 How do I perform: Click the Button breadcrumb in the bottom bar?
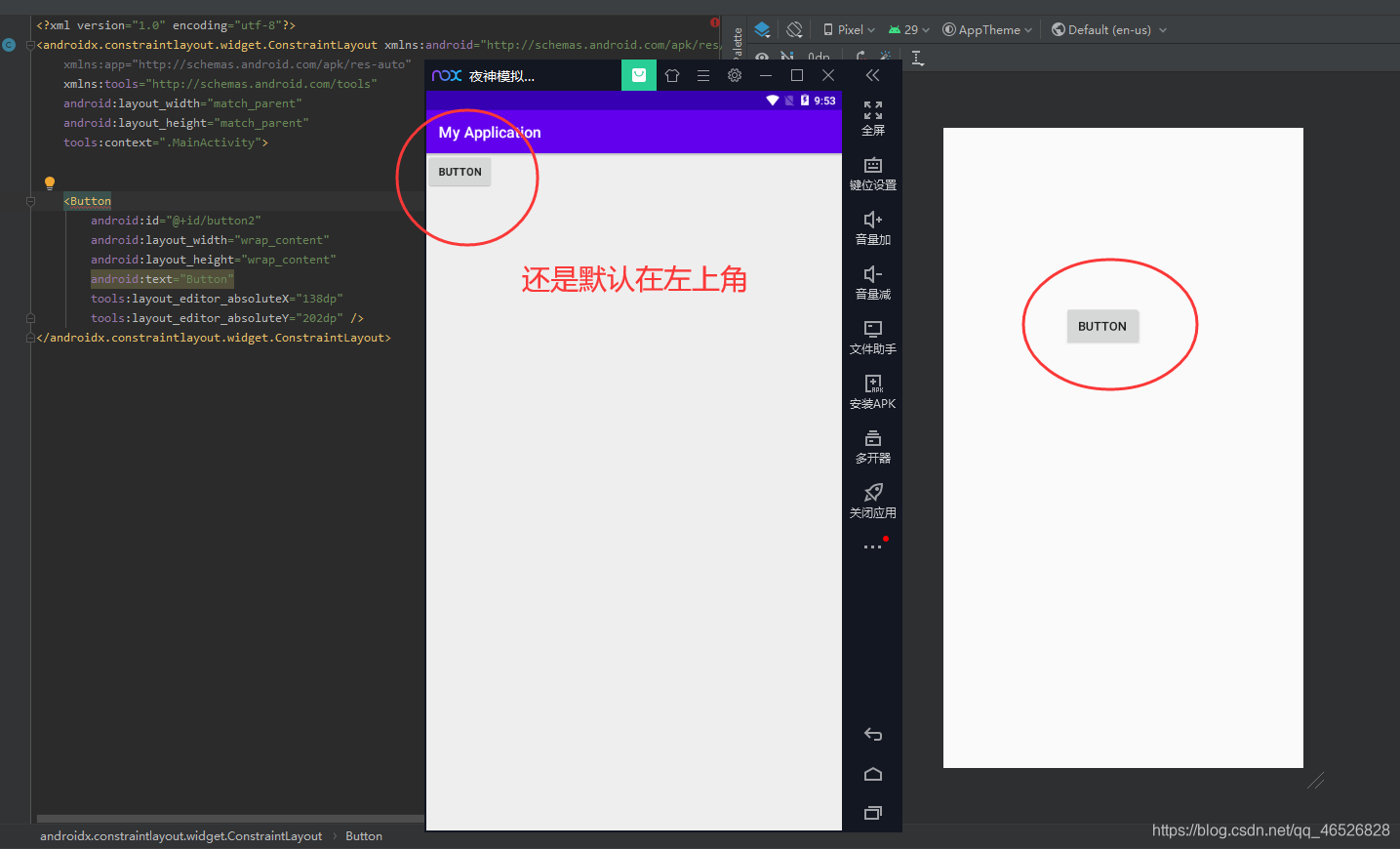(364, 836)
